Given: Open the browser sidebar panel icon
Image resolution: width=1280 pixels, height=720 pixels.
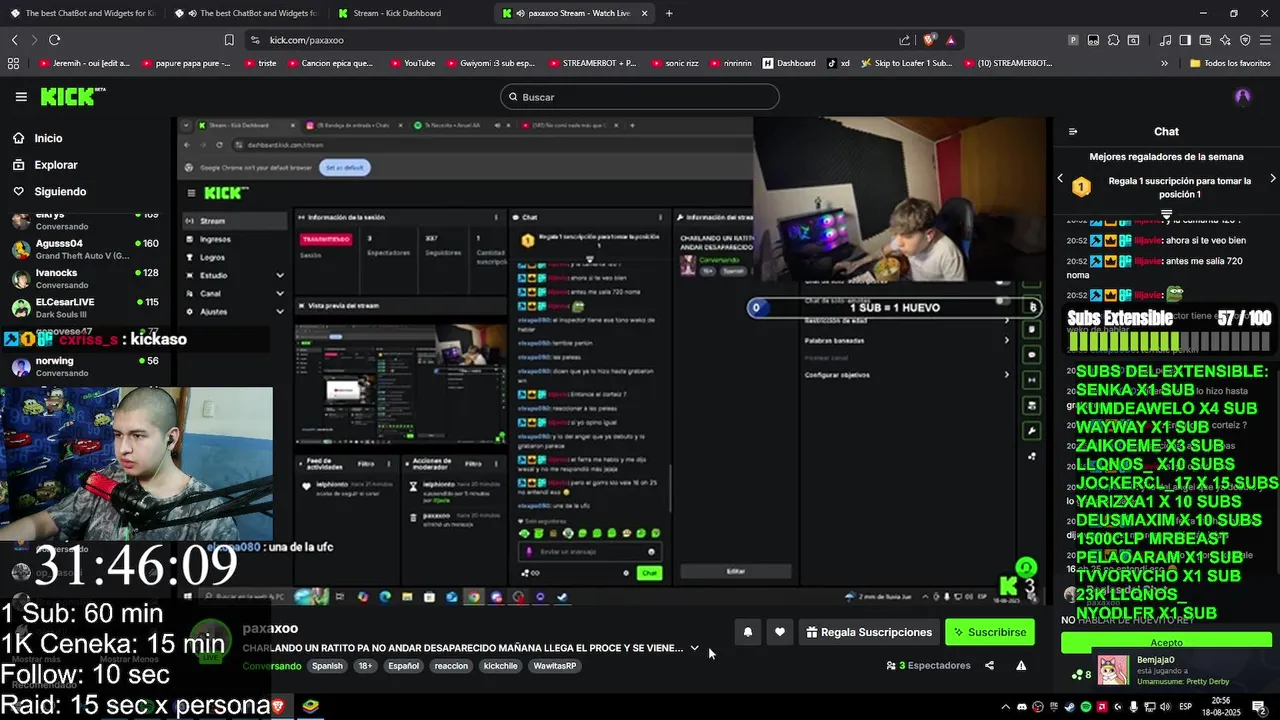Looking at the screenshot, I should pos(1185,40).
